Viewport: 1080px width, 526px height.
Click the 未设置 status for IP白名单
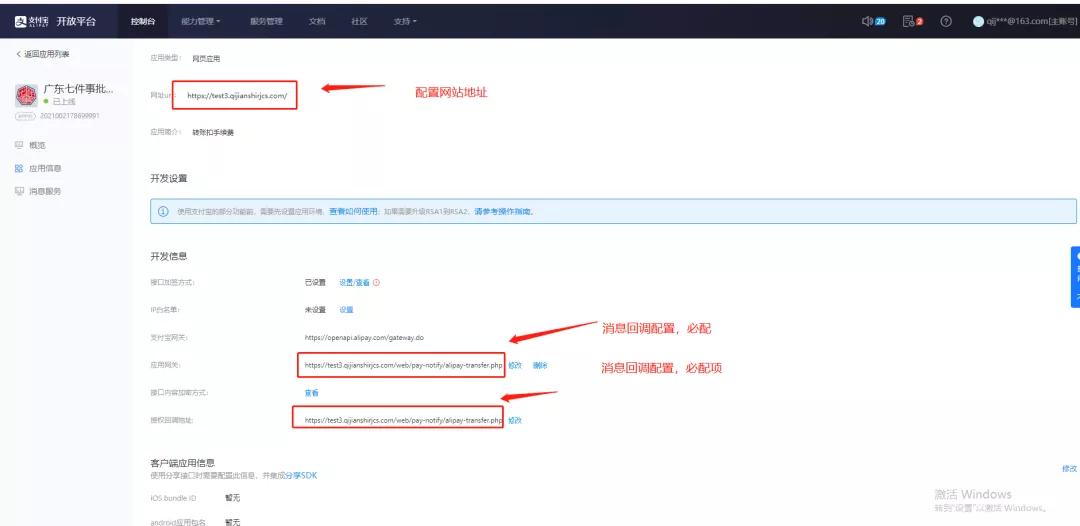point(315,310)
